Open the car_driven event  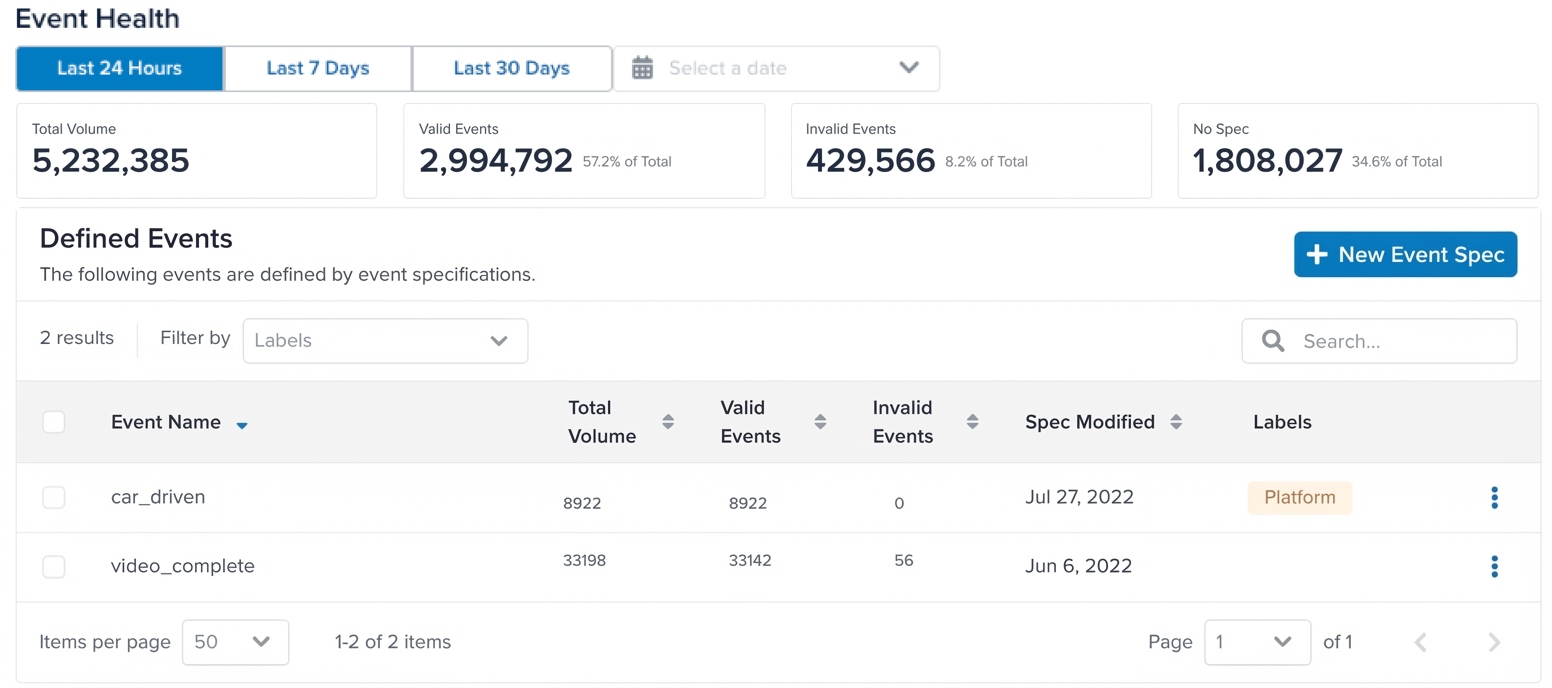pyautogui.click(x=158, y=497)
